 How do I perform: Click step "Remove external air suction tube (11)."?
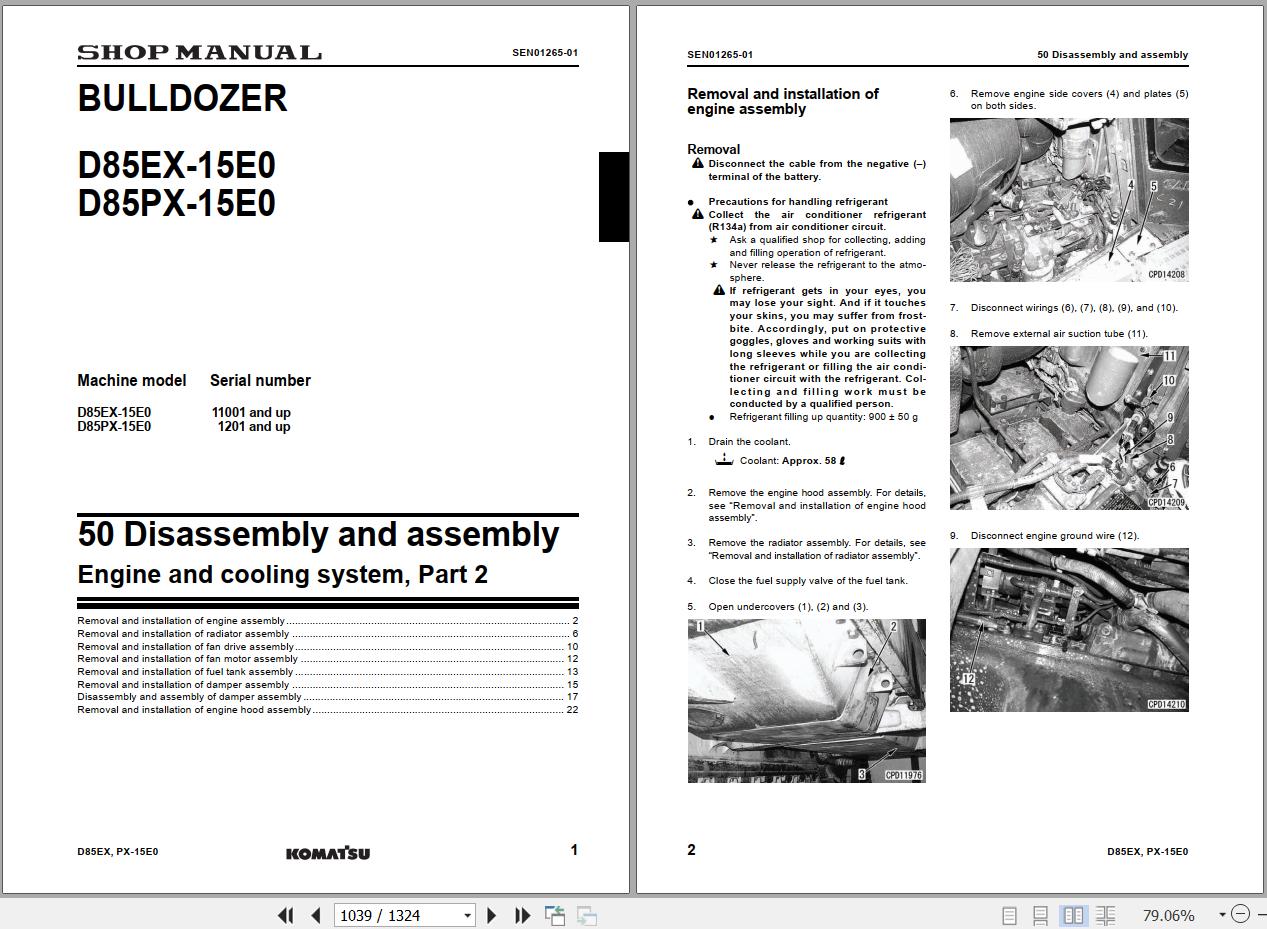pyautogui.click(x=1059, y=334)
